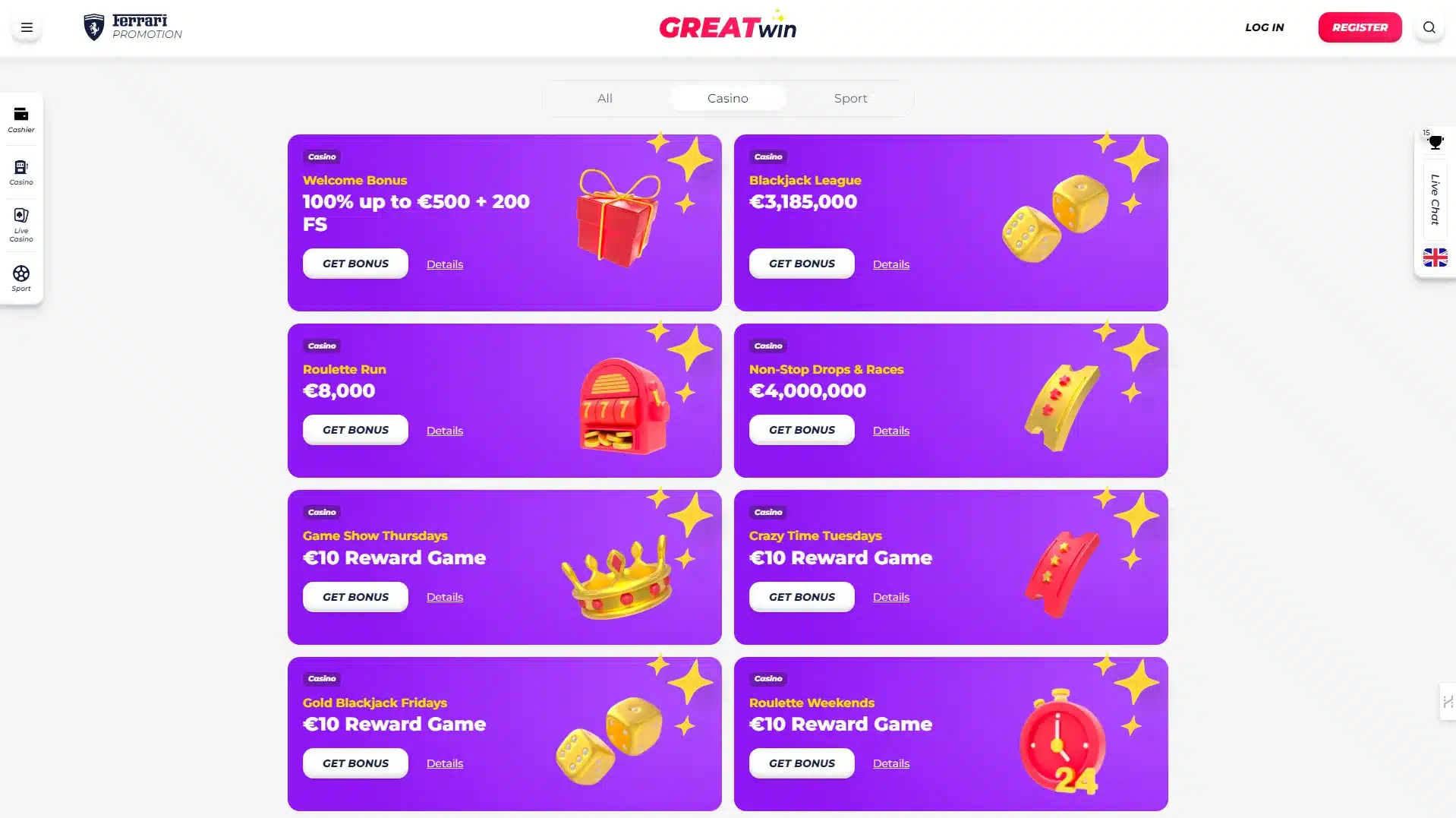Screen dimensions: 1456x818
Task: Select the Casino filter tab
Action: 727,98
